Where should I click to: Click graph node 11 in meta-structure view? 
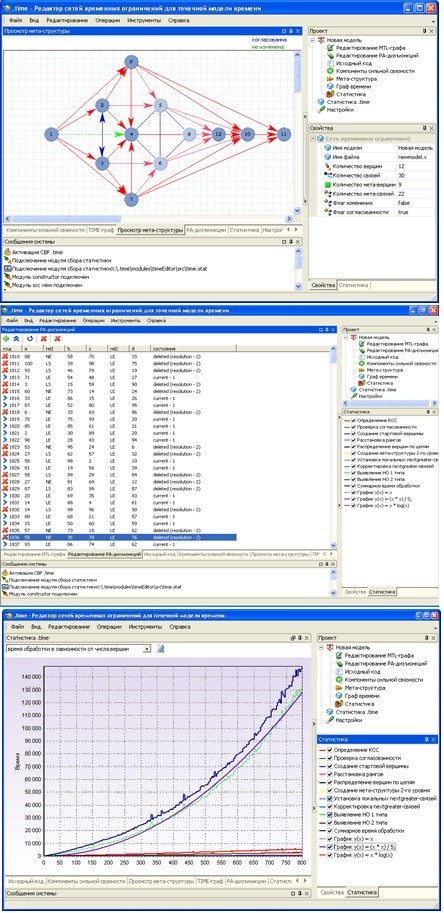click(283, 135)
